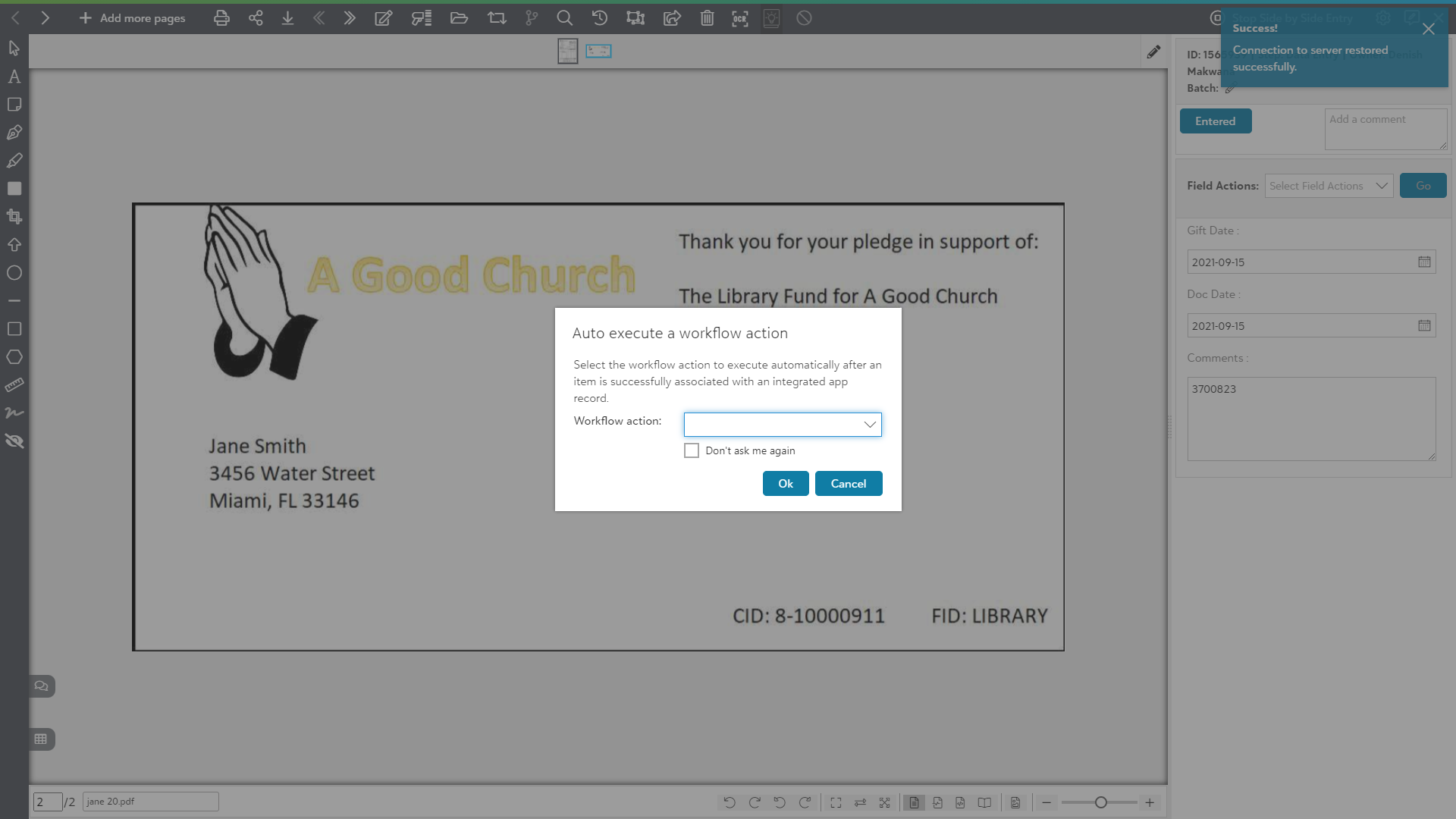The image size is (1456, 819).
Task: Select the highlighter tool in left sidebar
Action: [14, 161]
